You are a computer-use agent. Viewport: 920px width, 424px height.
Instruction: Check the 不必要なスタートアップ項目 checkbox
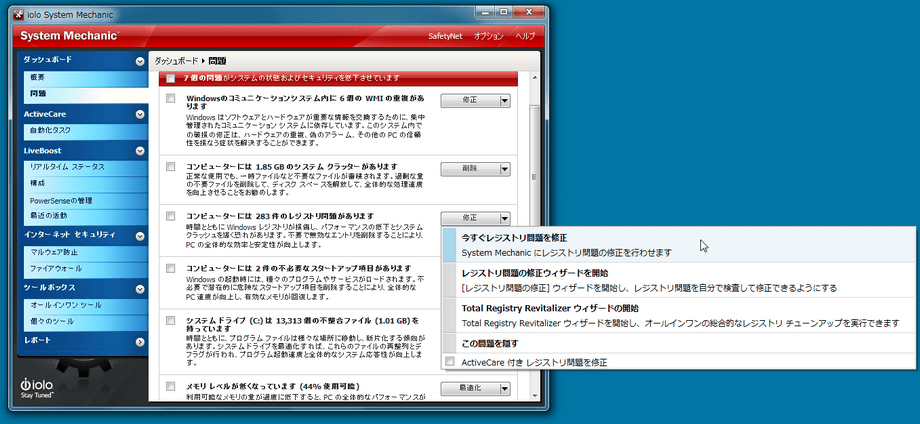tap(170, 268)
